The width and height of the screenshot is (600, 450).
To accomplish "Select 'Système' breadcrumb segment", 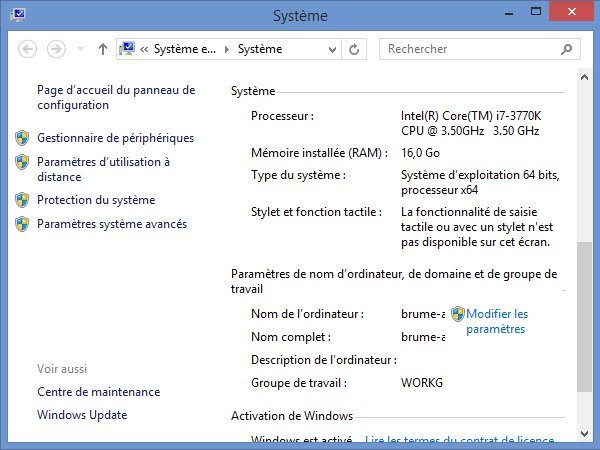I will pyautogui.click(x=260, y=49).
